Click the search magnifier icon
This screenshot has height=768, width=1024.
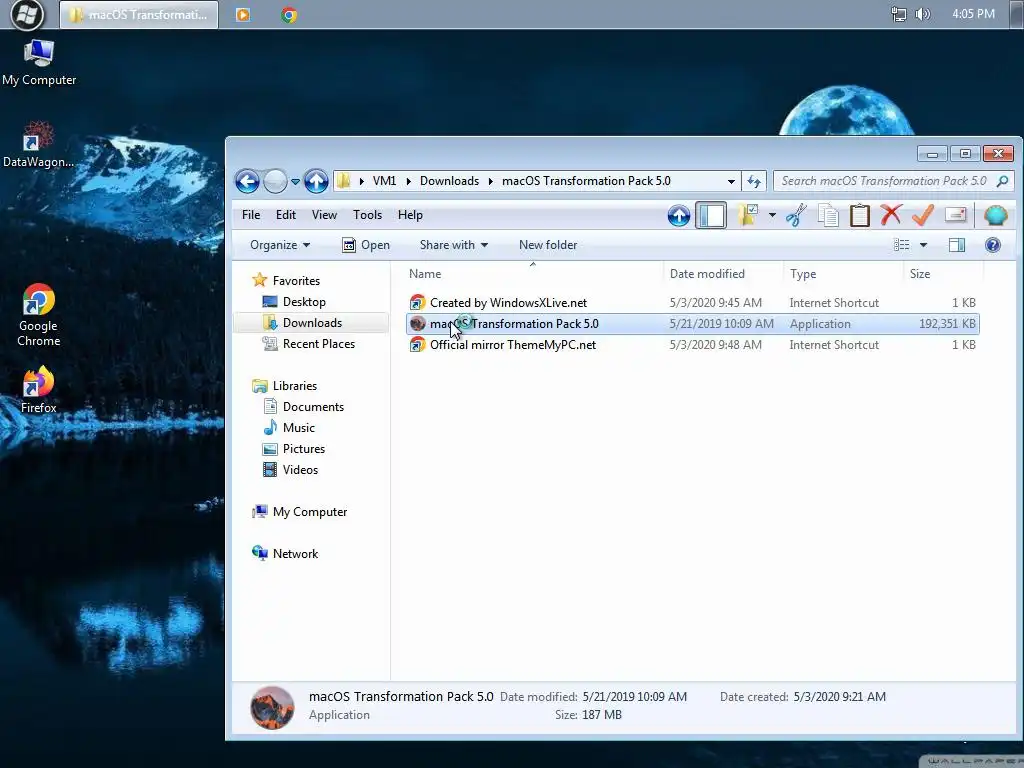pyautogui.click(x=1002, y=181)
